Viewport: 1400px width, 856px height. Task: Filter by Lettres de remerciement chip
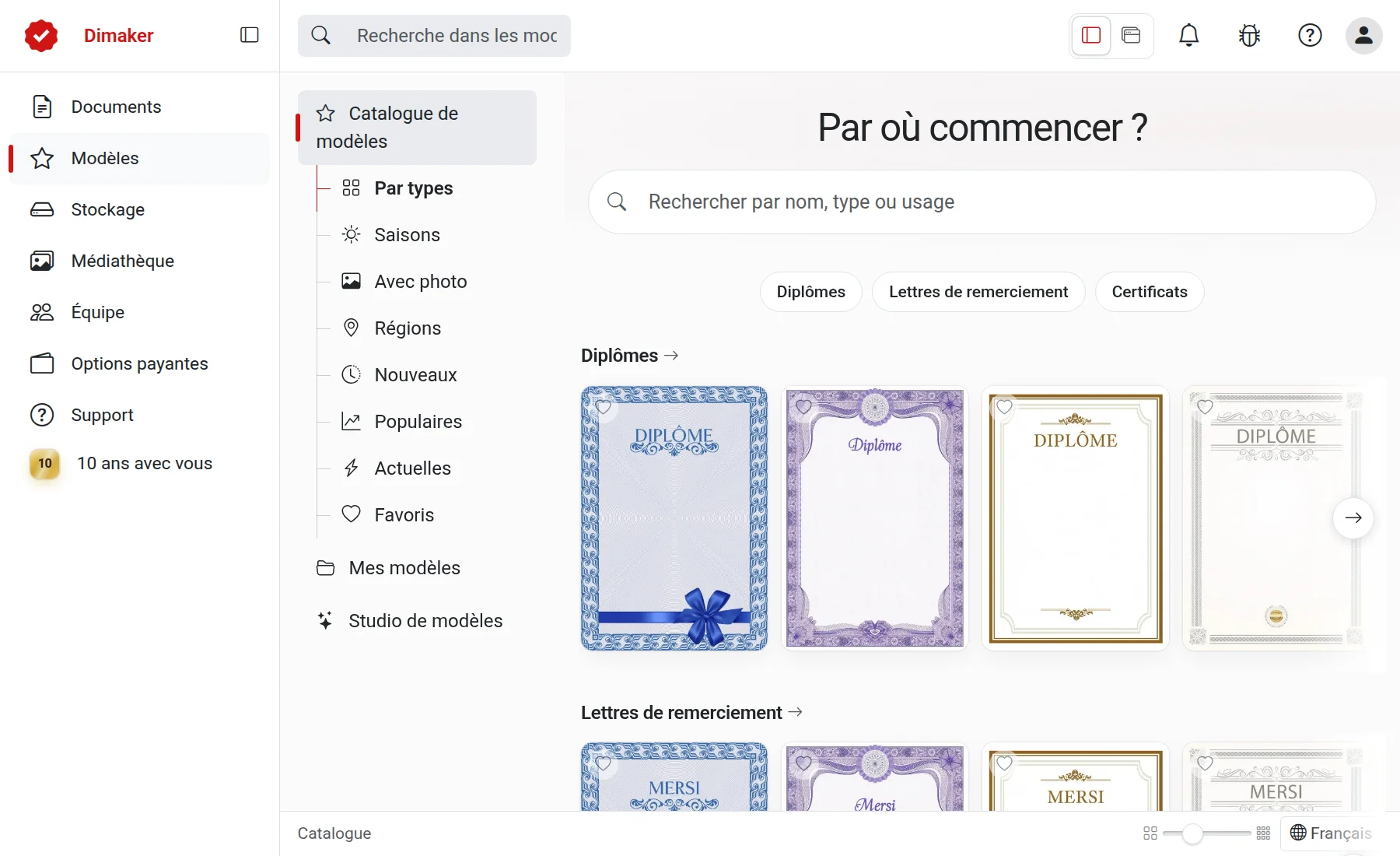pyautogui.click(x=978, y=292)
